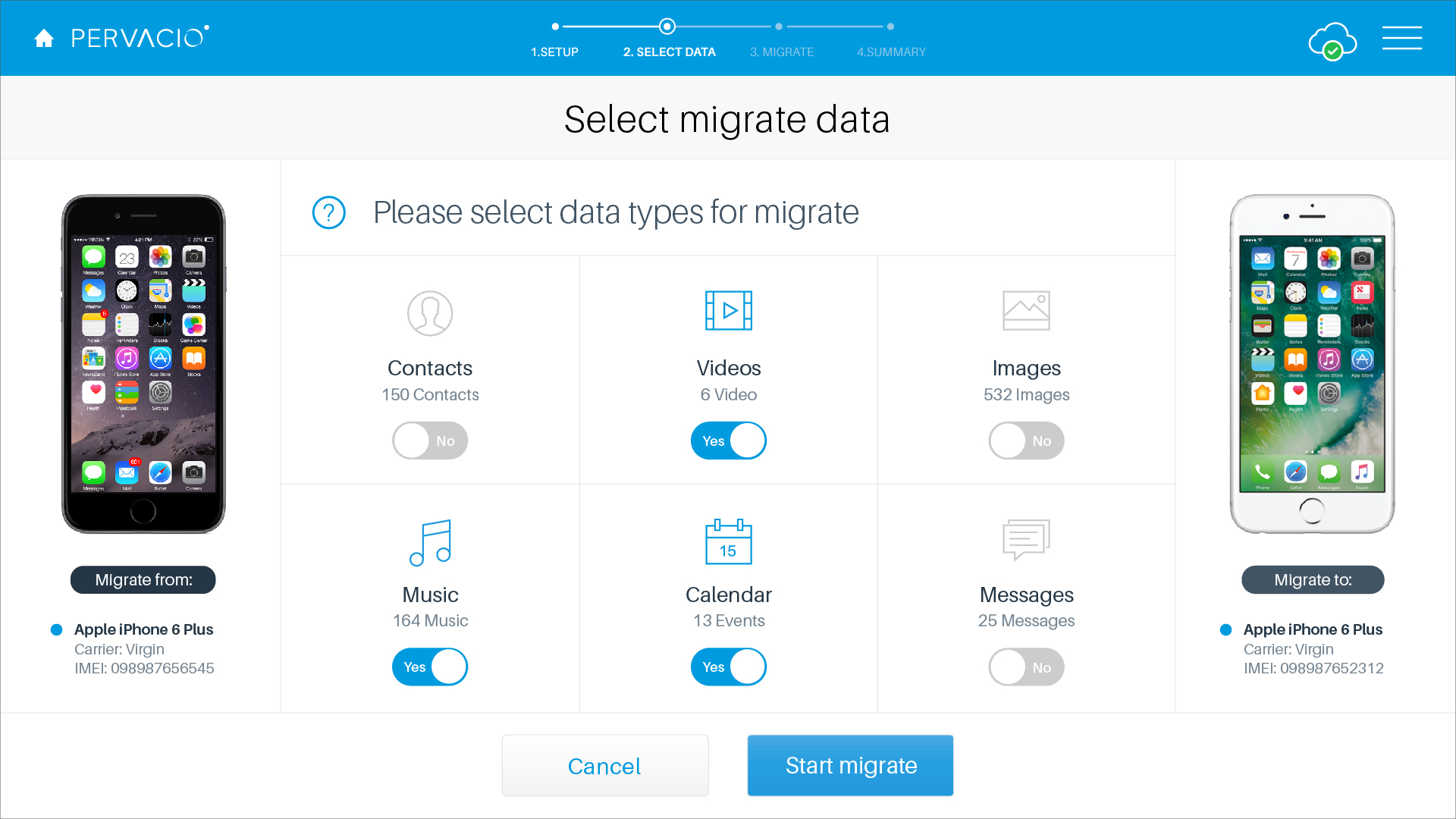Click '25 Messages' count text
The width and height of the screenshot is (1456, 819).
pos(1026,621)
